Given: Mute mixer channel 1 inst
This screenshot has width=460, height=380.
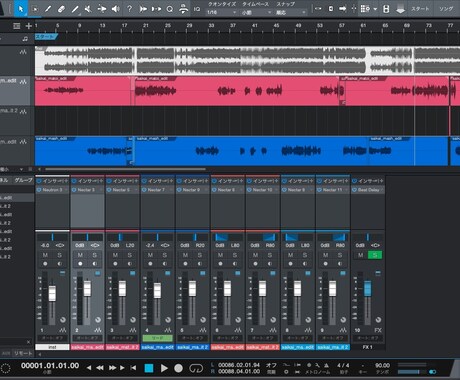Looking at the screenshot, I should point(45,255).
